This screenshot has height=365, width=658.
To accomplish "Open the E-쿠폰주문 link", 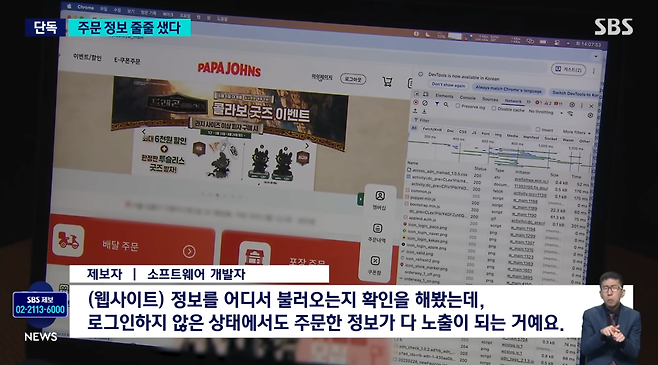I will 127,60.
